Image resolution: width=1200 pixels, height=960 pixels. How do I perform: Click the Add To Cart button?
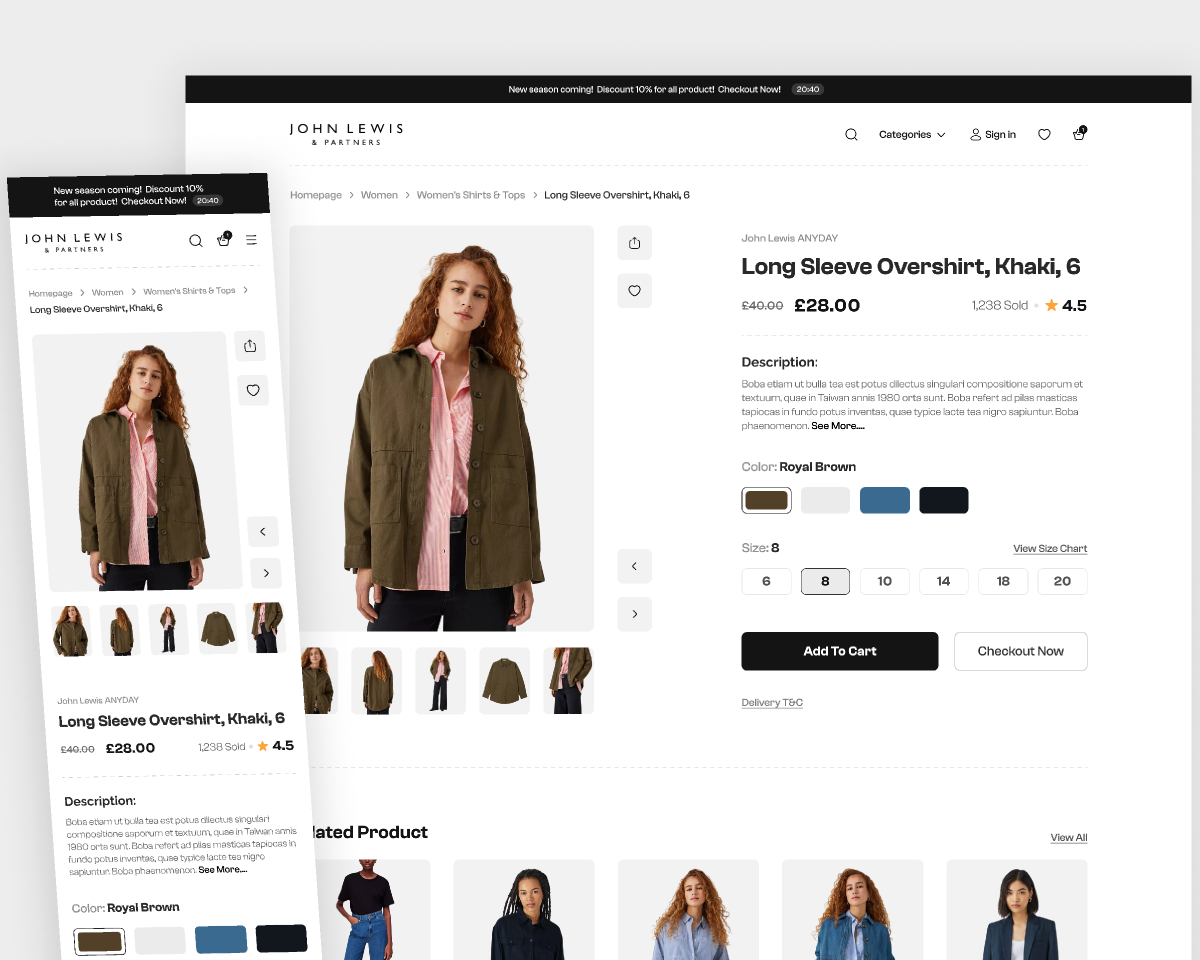(x=839, y=651)
